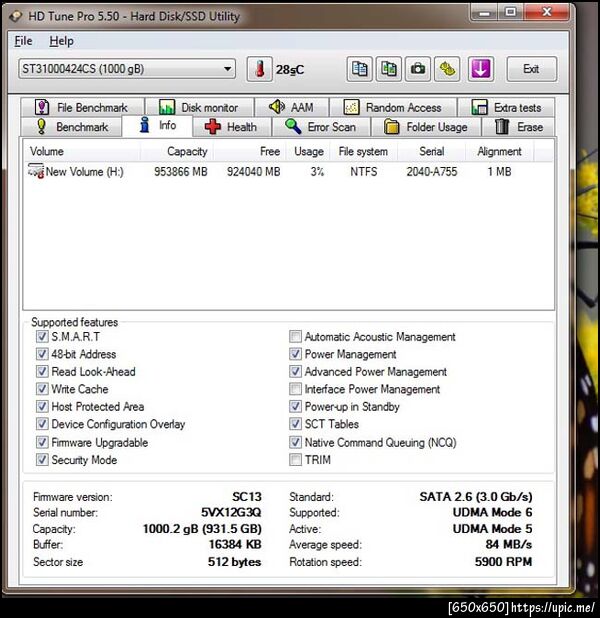Click the File system column header
The width and height of the screenshot is (600, 618).
click(363, 151)
